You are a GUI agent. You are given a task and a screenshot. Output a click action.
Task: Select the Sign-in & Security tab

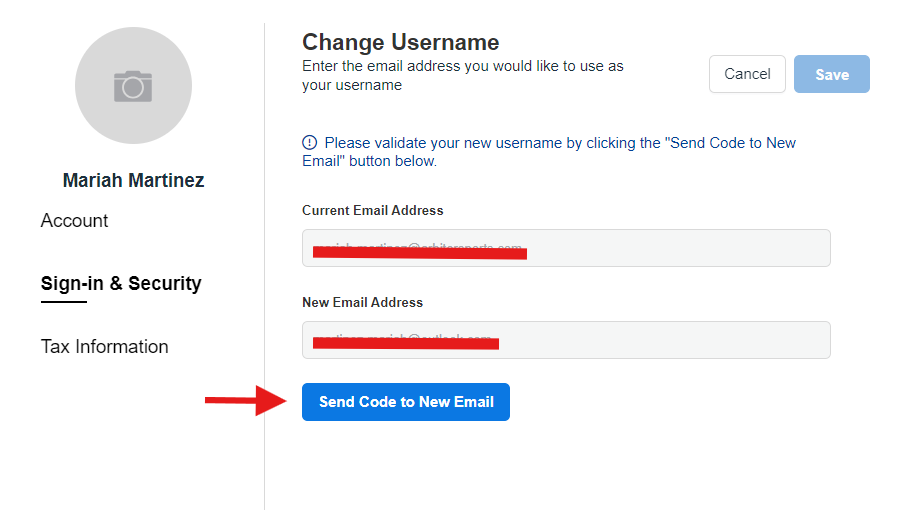point(121,283)
